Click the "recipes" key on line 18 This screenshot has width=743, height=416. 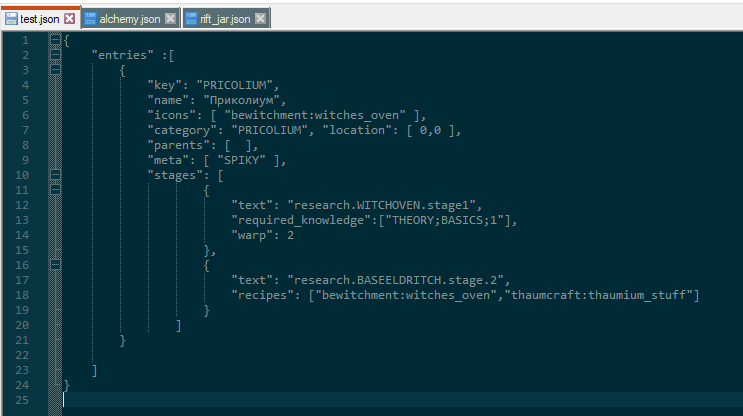263,295
